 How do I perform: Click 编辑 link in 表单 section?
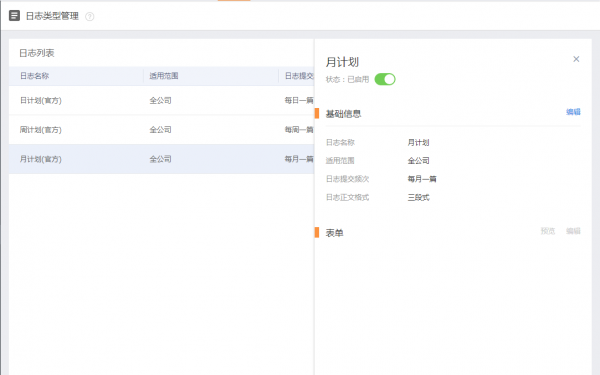573,231
